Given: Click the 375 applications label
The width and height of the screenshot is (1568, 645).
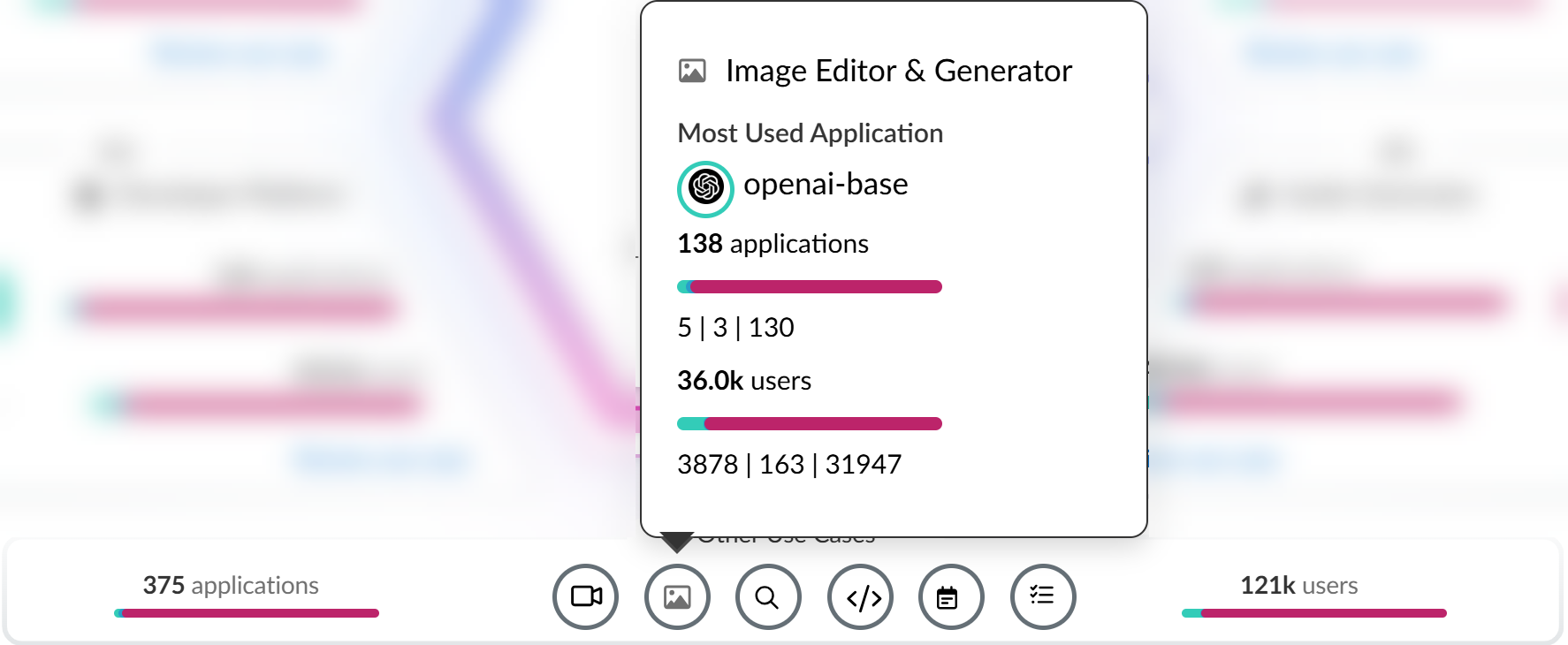Looking at the screenshot, I should (231, 585).
